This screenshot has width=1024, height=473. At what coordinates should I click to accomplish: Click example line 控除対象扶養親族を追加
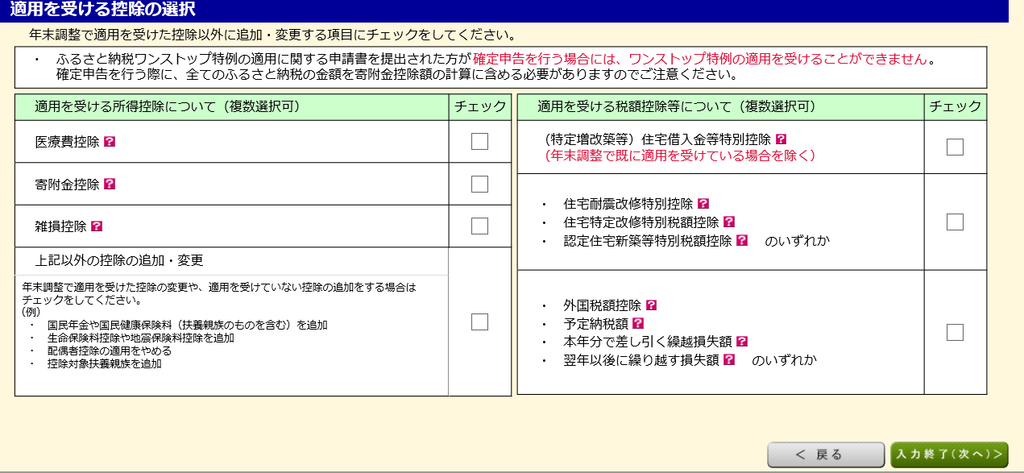pos(104,364)
